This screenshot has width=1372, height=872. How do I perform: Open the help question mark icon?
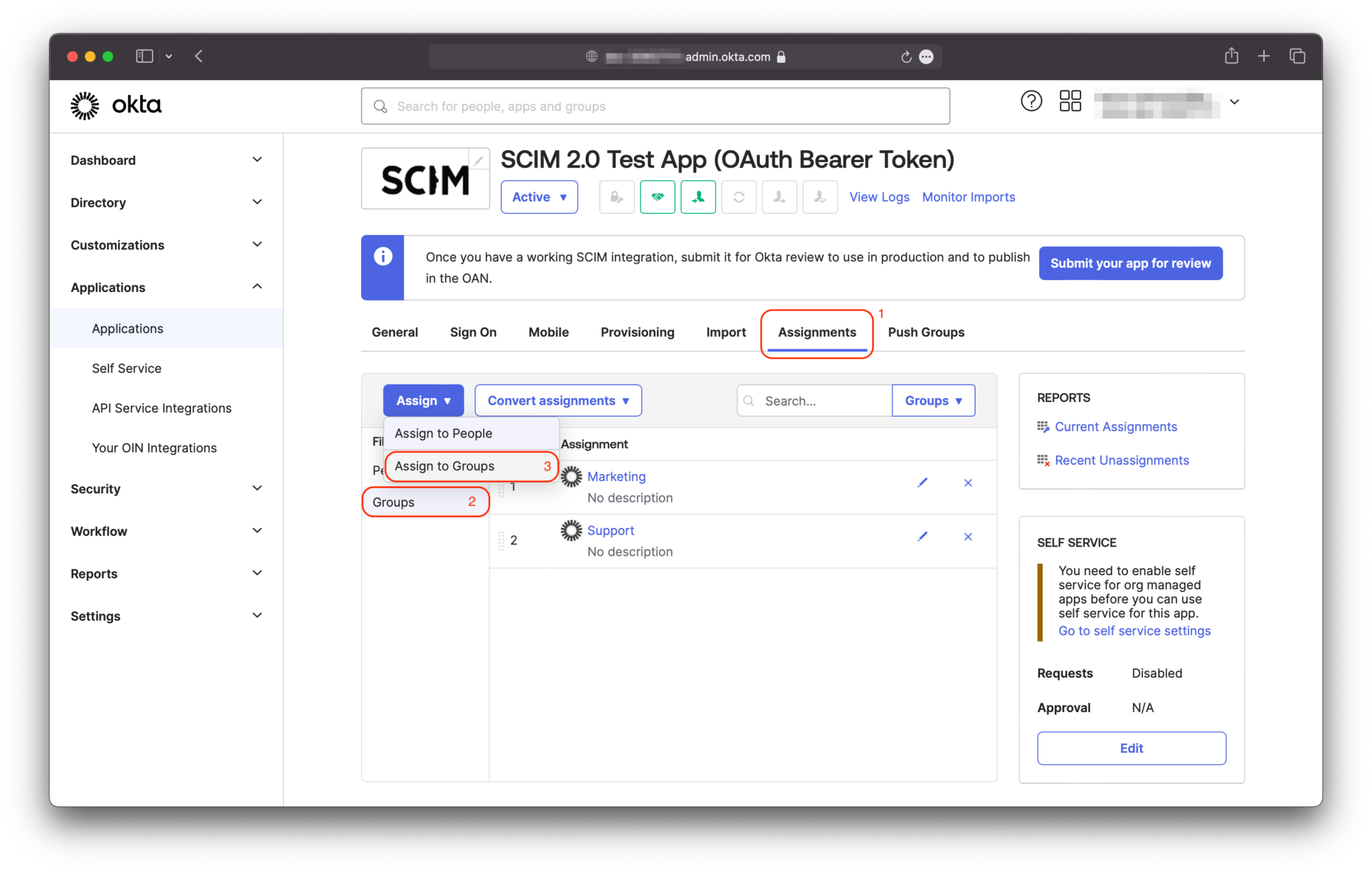pos(1031,100)
